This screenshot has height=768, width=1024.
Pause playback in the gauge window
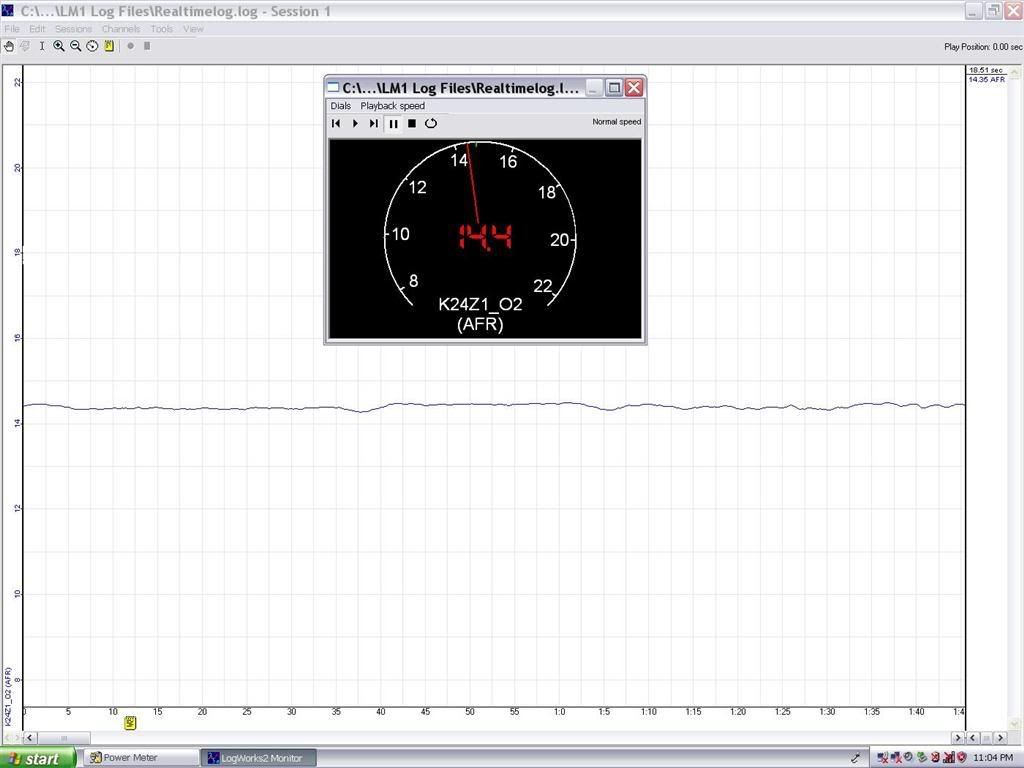click(393, 123)
